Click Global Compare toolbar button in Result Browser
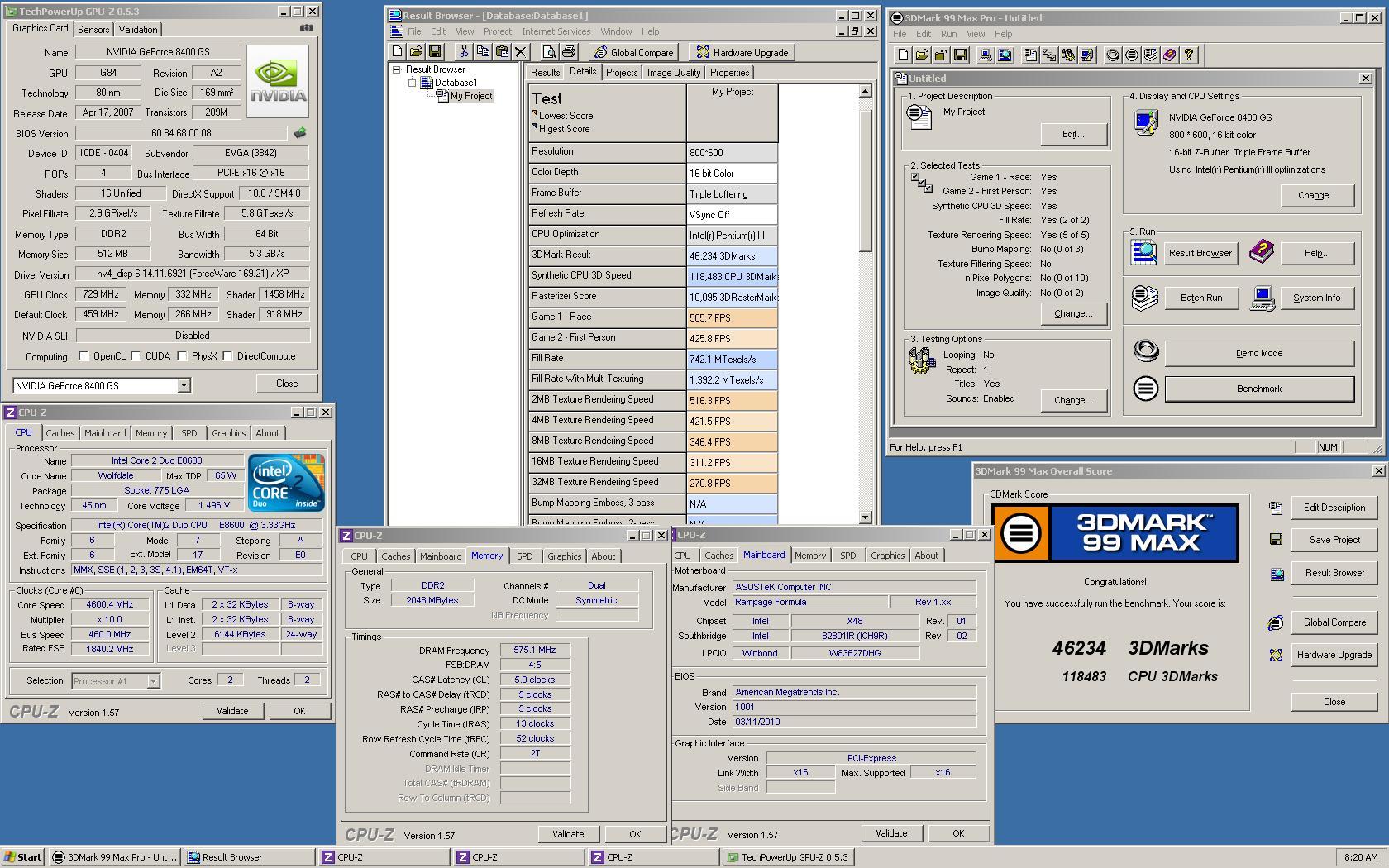 coord(633,52)
